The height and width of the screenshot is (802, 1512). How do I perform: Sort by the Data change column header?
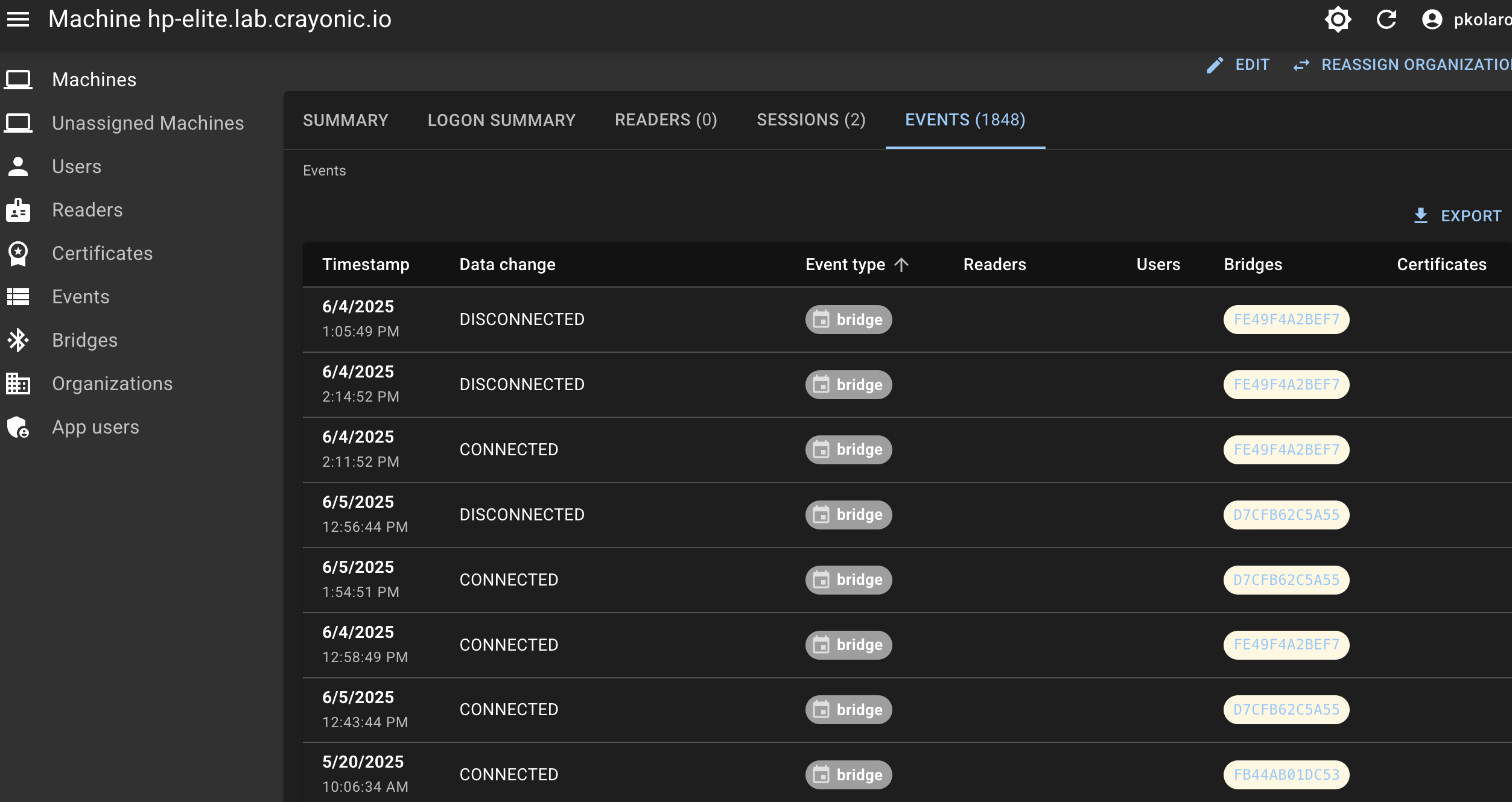pyautogui.click(x=507, y=265)
